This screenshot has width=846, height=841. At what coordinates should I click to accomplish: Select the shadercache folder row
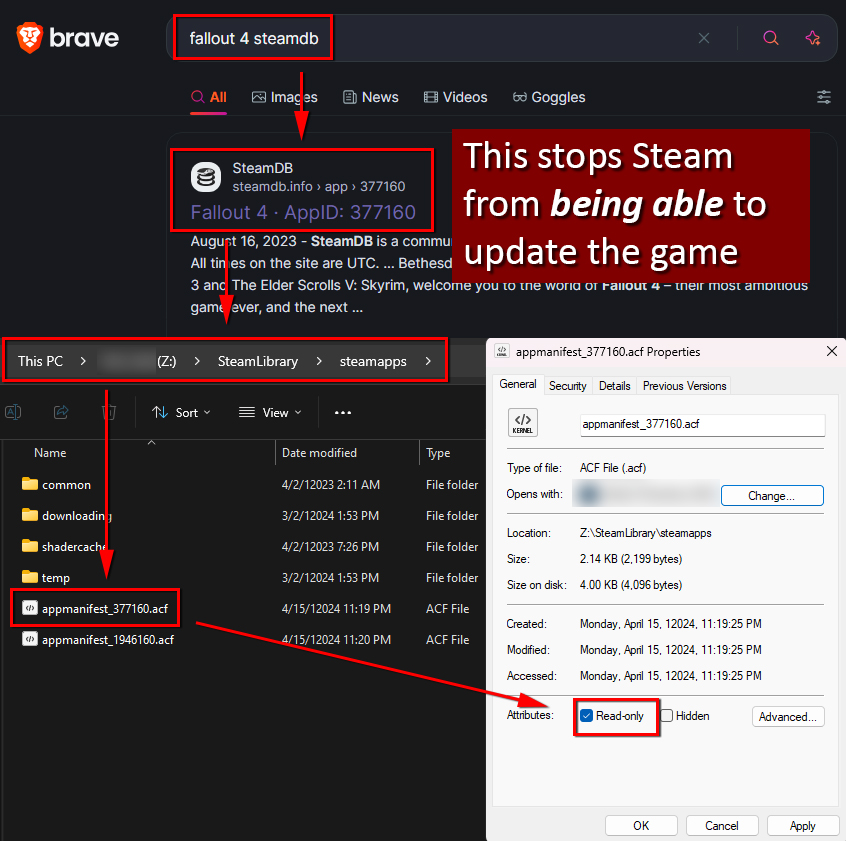point(243,546)
